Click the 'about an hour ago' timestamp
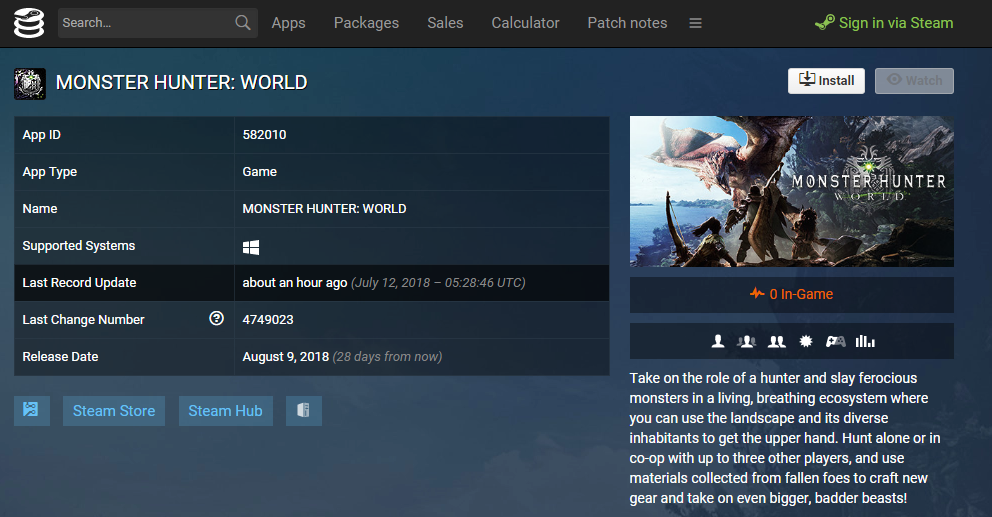This screenshot has height=517, width=992. [x=295, y=283]
